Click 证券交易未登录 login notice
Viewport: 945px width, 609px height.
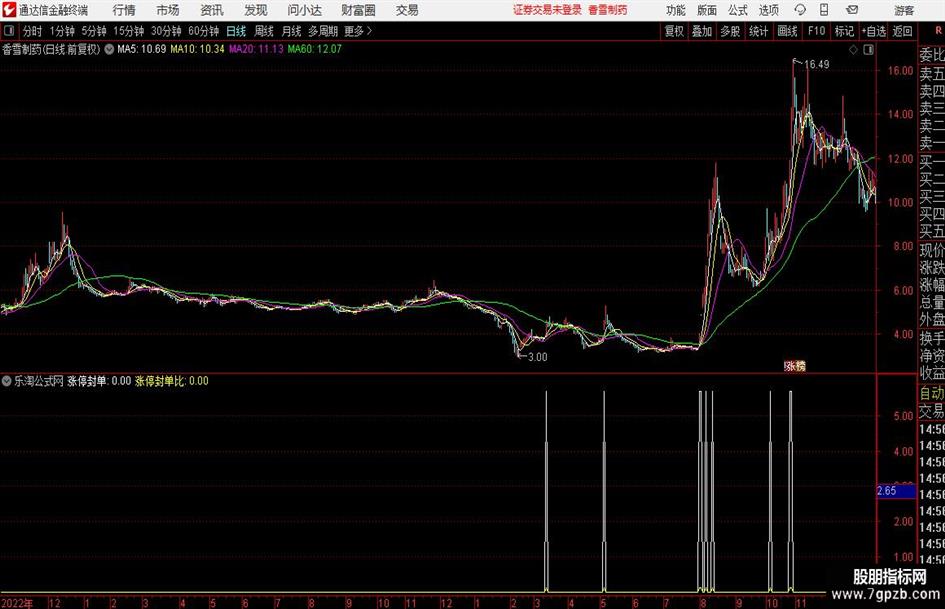click(547, 10)
